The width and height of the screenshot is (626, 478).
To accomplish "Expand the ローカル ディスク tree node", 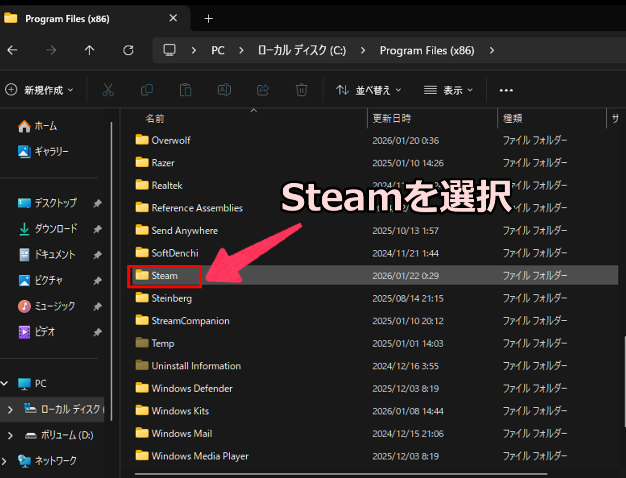I will click(x=10, y=409).
